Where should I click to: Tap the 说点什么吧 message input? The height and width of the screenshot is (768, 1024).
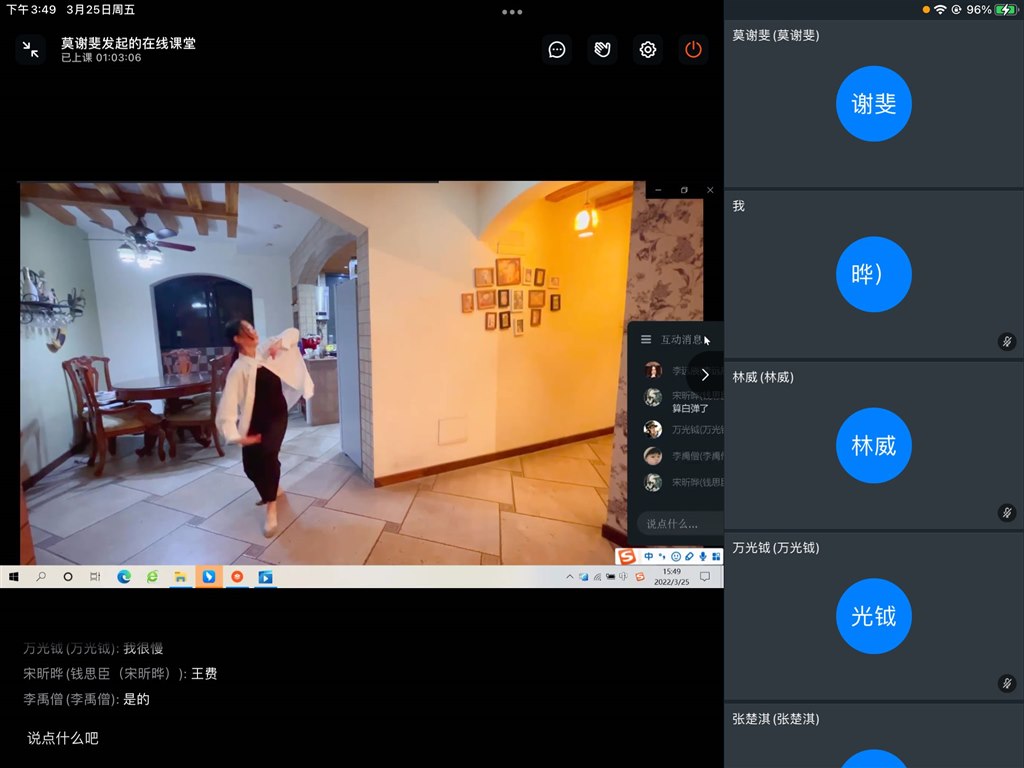pyautogui.click(x=63, y=738)
